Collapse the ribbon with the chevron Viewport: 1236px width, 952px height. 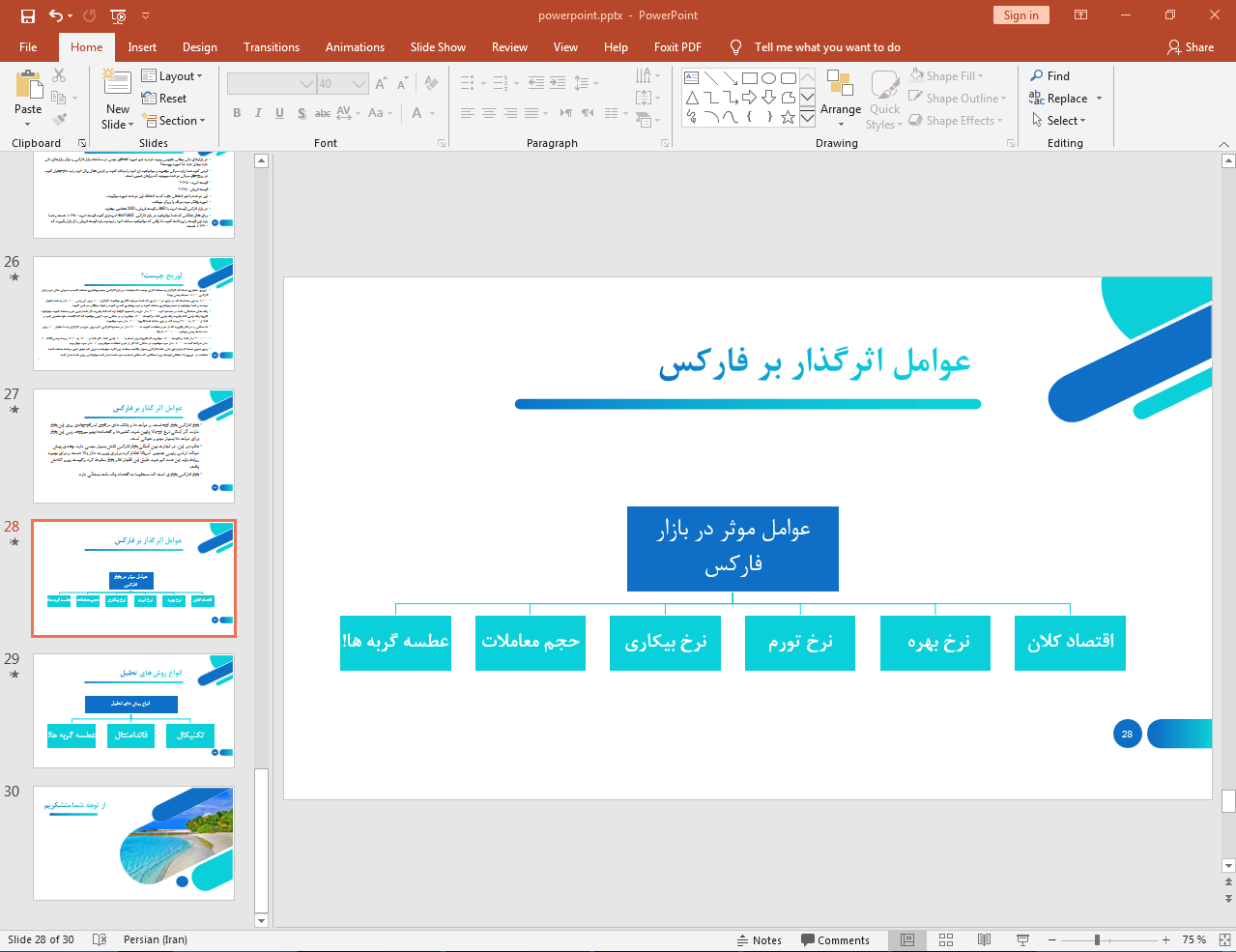coord(1223,144)
